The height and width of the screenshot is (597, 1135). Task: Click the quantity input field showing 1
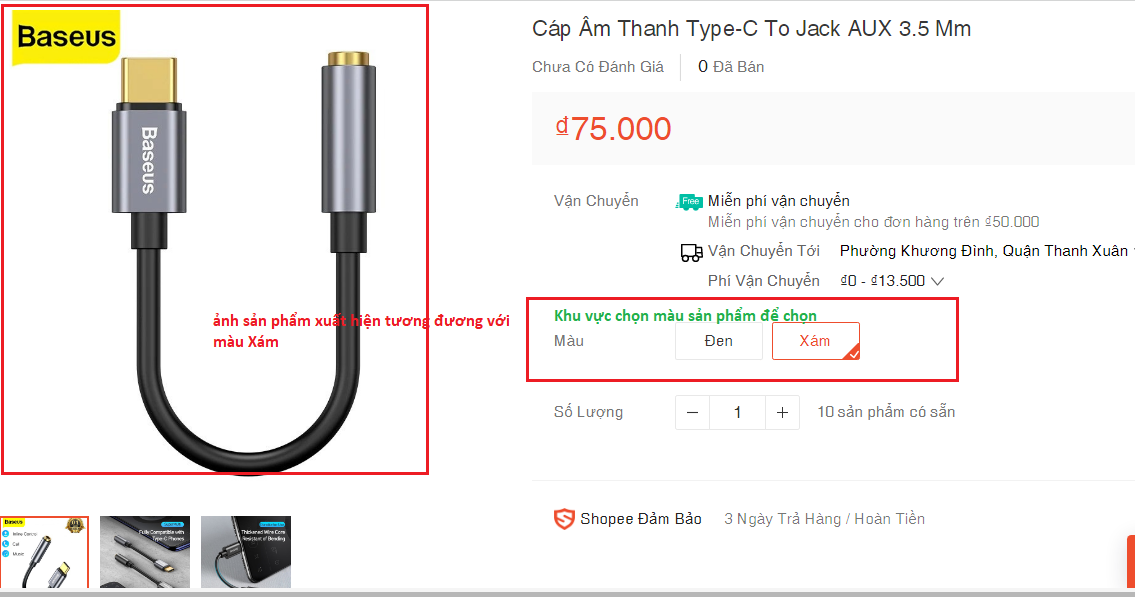738,412
